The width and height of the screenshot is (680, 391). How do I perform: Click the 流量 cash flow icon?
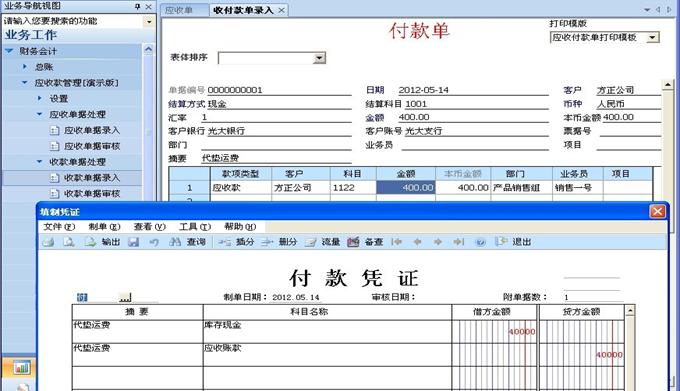click(311, 242)
